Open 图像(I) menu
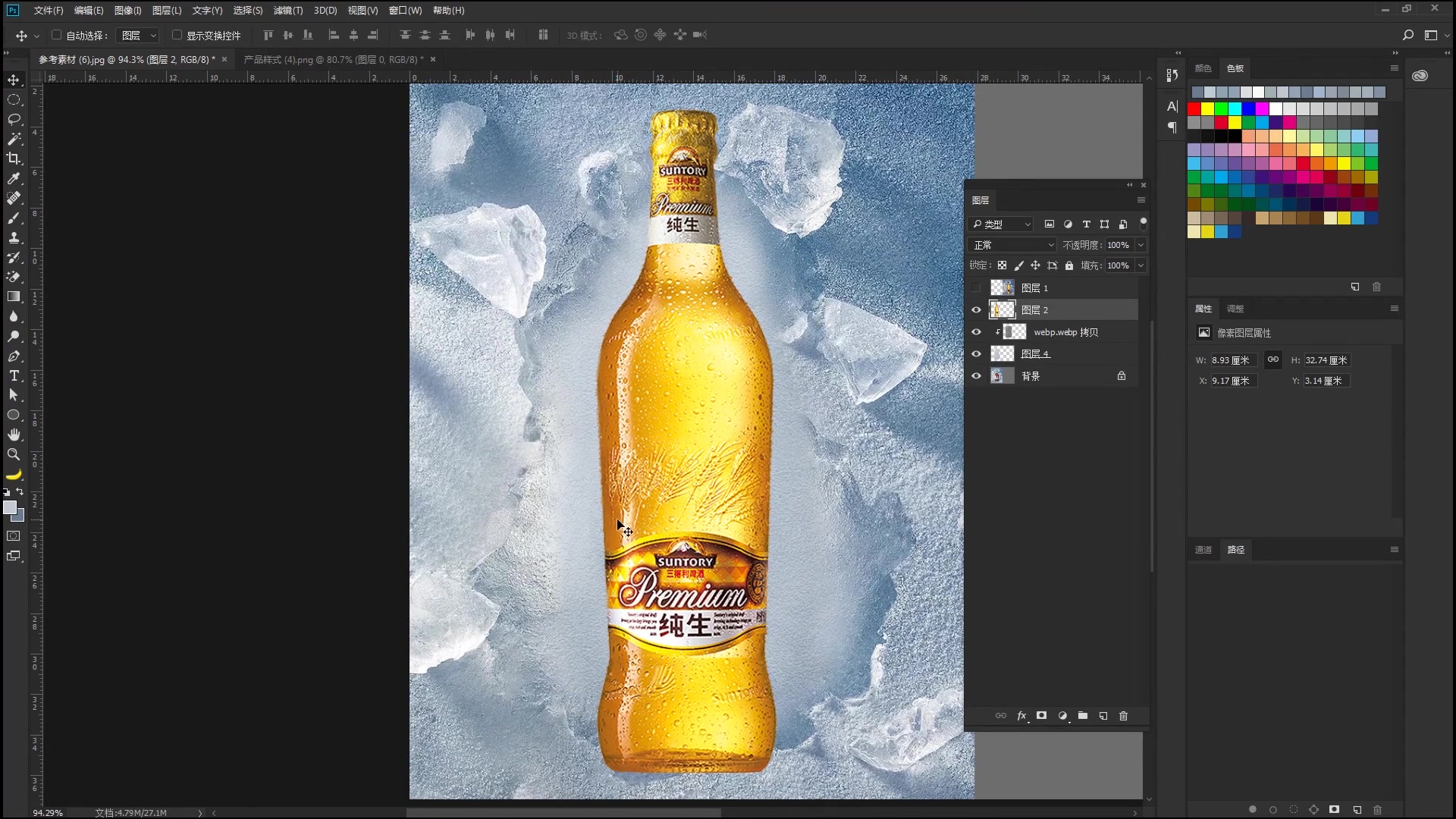 coord(127,11)
